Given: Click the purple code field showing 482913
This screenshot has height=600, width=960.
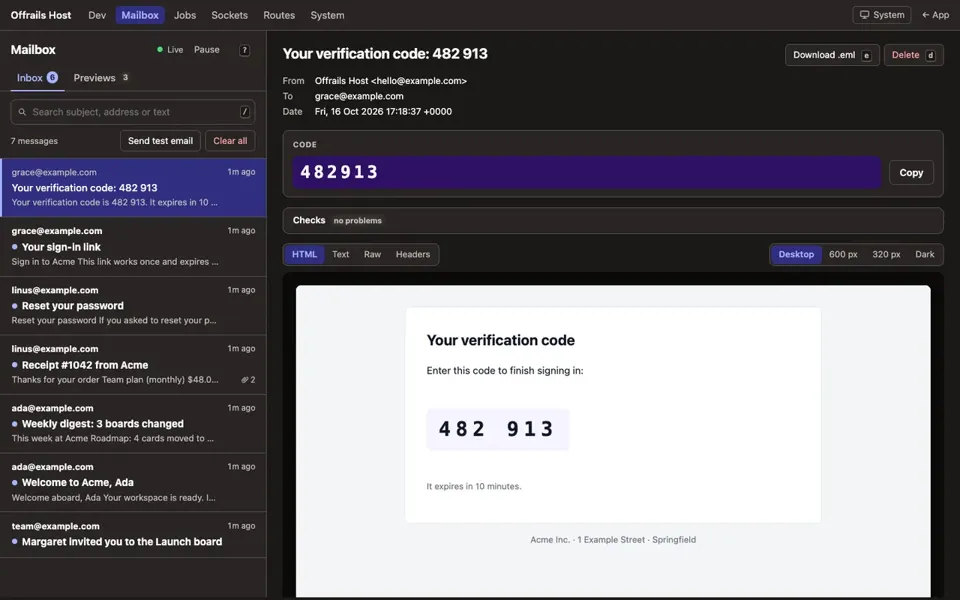Looking at the screenshot, I should coord(586,173).
